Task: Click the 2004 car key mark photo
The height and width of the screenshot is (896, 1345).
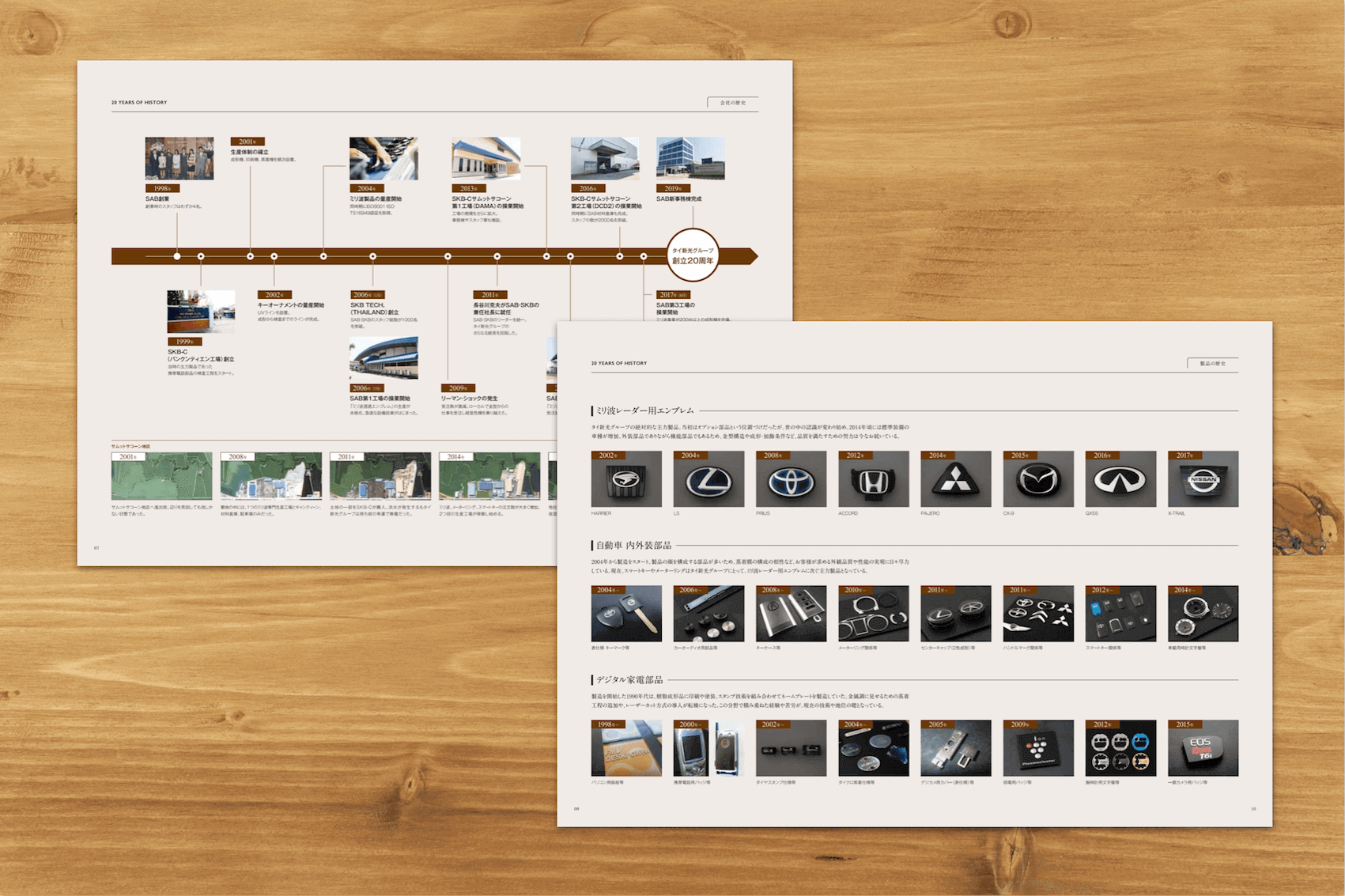Action: 626,614
